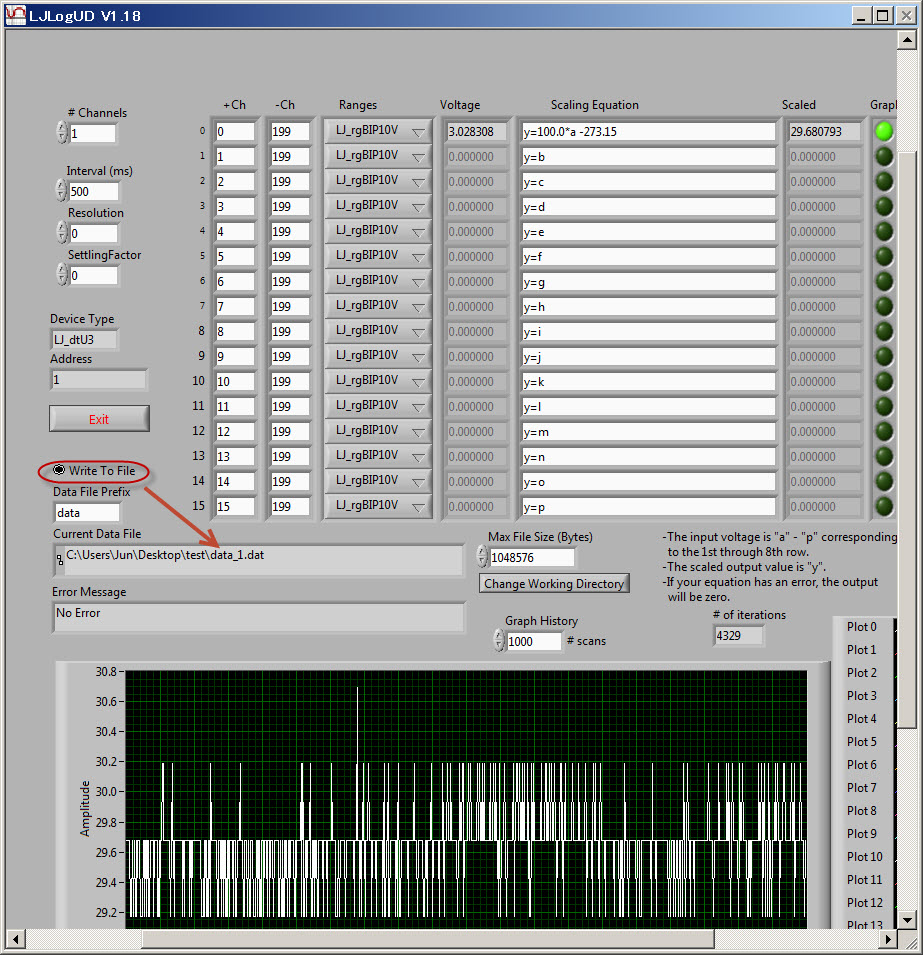This screenshot has height=955, width=923.
Task: Click the path browse icon beside Current Data File
Action: pyautogui.click(x=59, y=560)
